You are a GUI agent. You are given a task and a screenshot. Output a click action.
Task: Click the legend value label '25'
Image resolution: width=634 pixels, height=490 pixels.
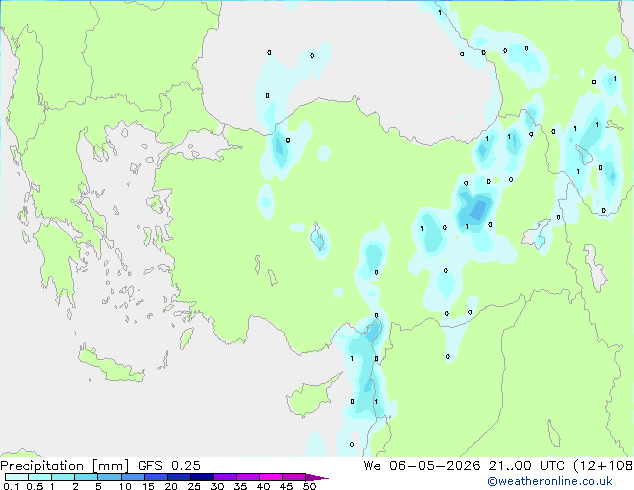pyautogui.click(x=194, y=486)
